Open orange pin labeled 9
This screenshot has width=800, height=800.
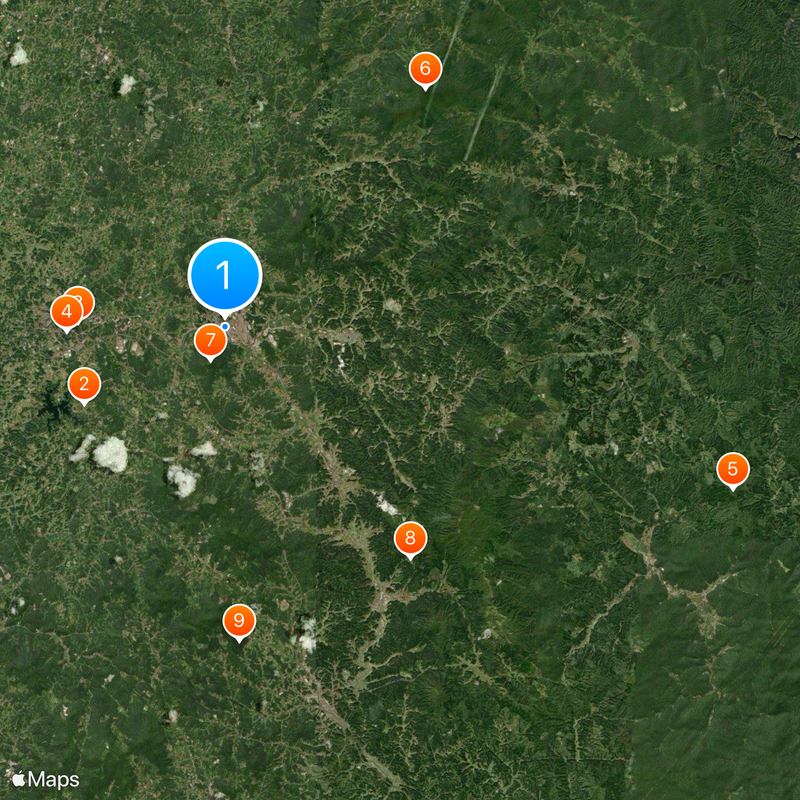coord(239,621)
